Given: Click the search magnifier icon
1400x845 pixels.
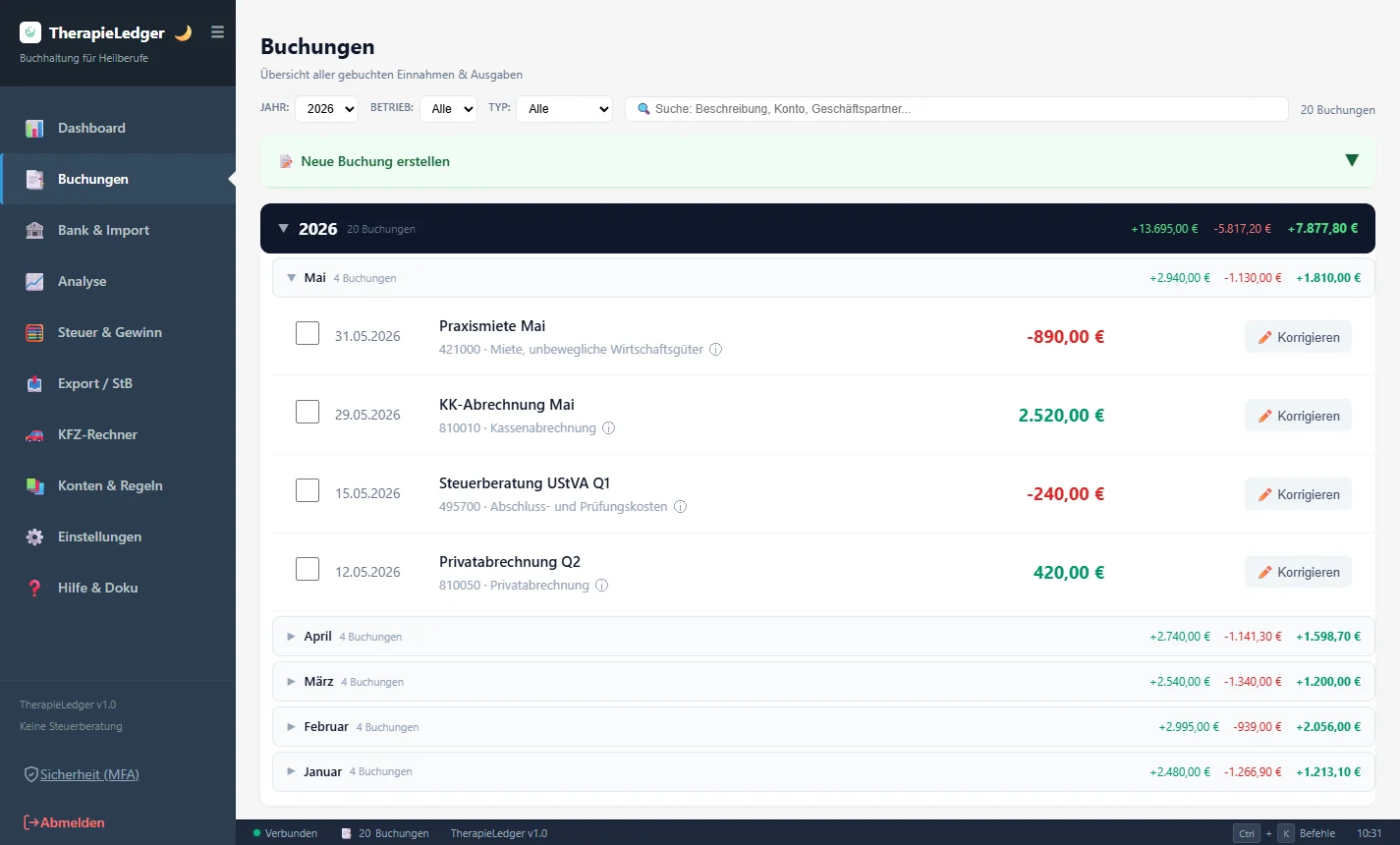Looking at the screenshot, I should (644, 109).
